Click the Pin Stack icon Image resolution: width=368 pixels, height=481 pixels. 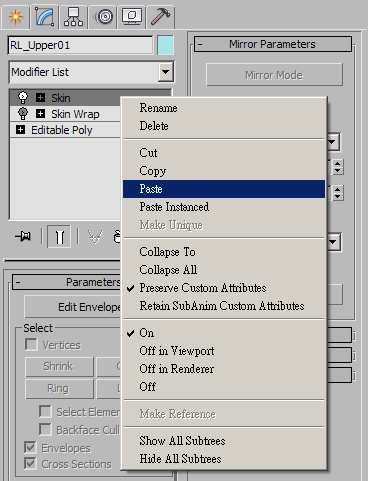pos(23,237)
